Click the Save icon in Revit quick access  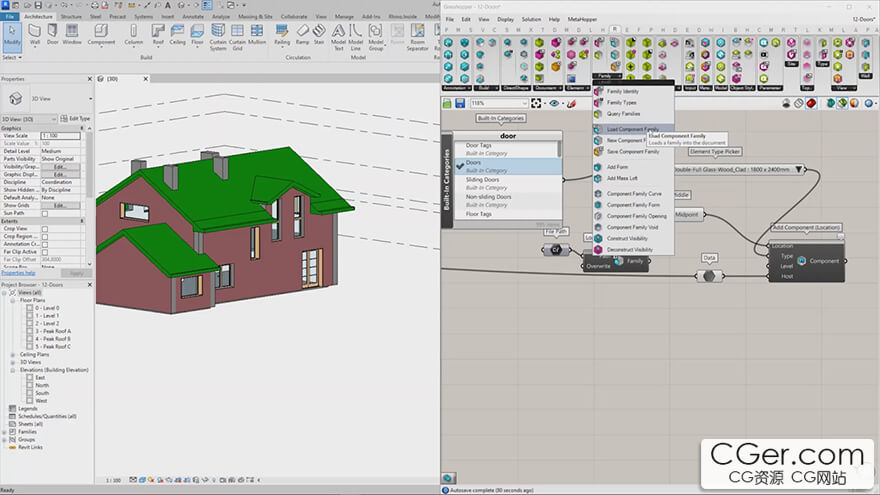point(38,5)
